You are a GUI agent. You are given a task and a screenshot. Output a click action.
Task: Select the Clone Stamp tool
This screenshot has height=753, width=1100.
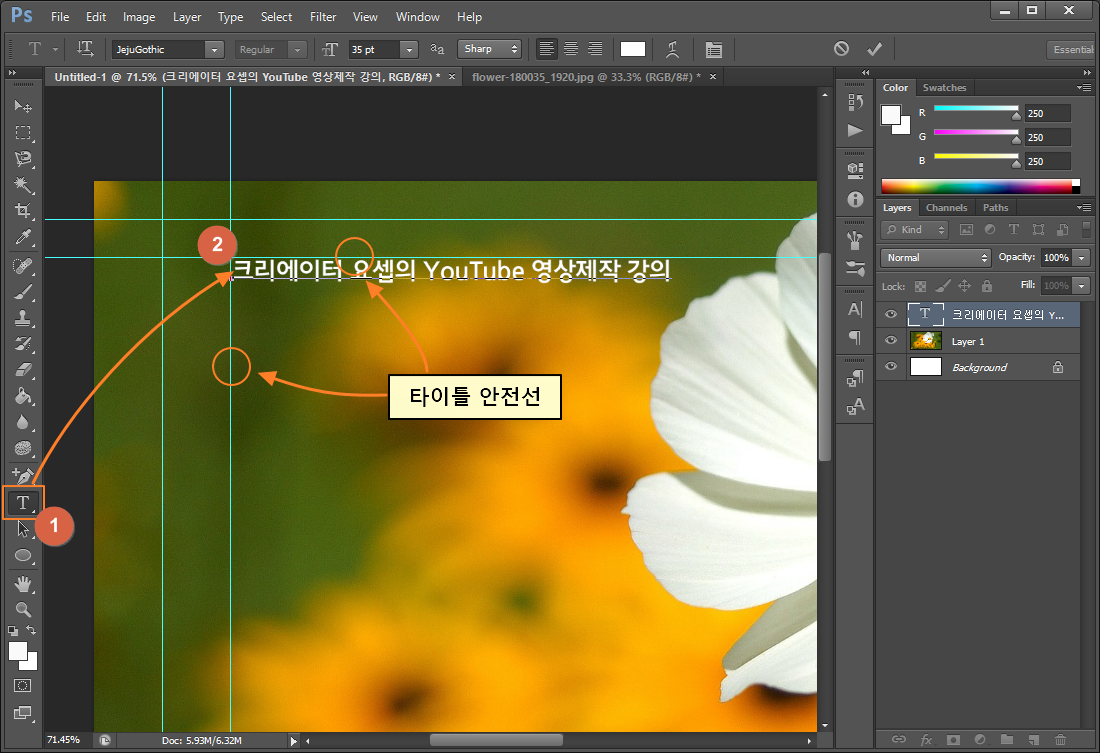22,318
